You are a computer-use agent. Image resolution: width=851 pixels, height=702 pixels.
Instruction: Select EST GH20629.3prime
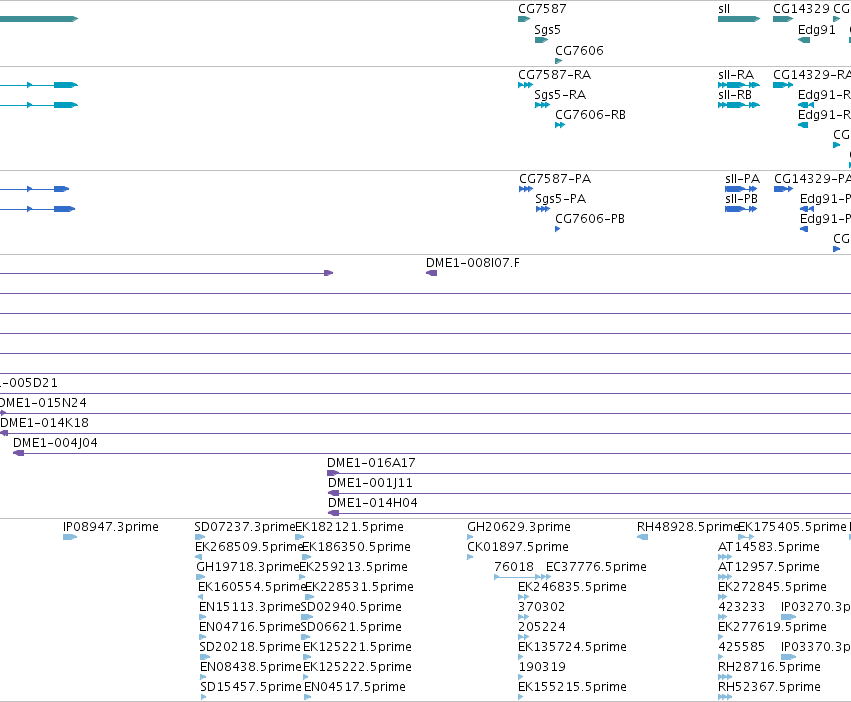(x=519, y=527)
